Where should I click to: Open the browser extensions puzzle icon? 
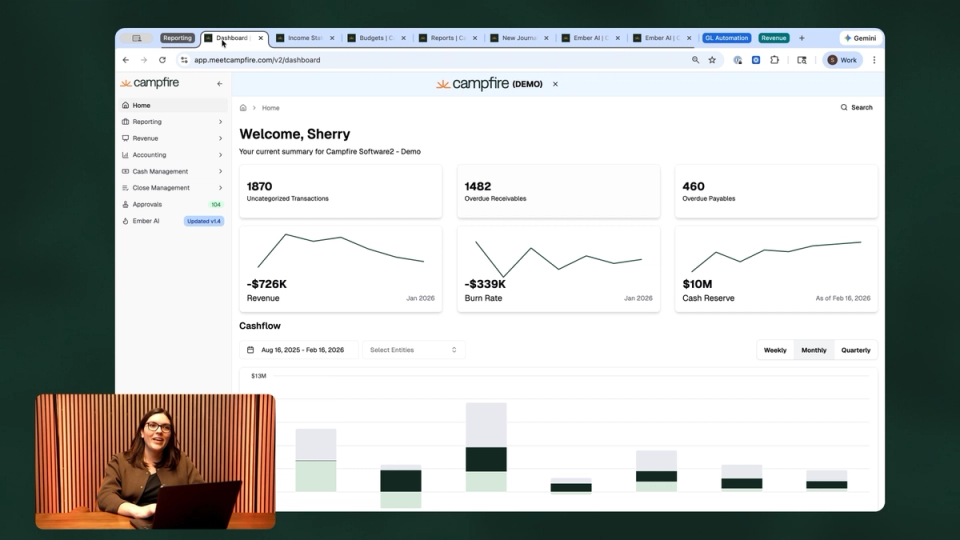[774, 60]
